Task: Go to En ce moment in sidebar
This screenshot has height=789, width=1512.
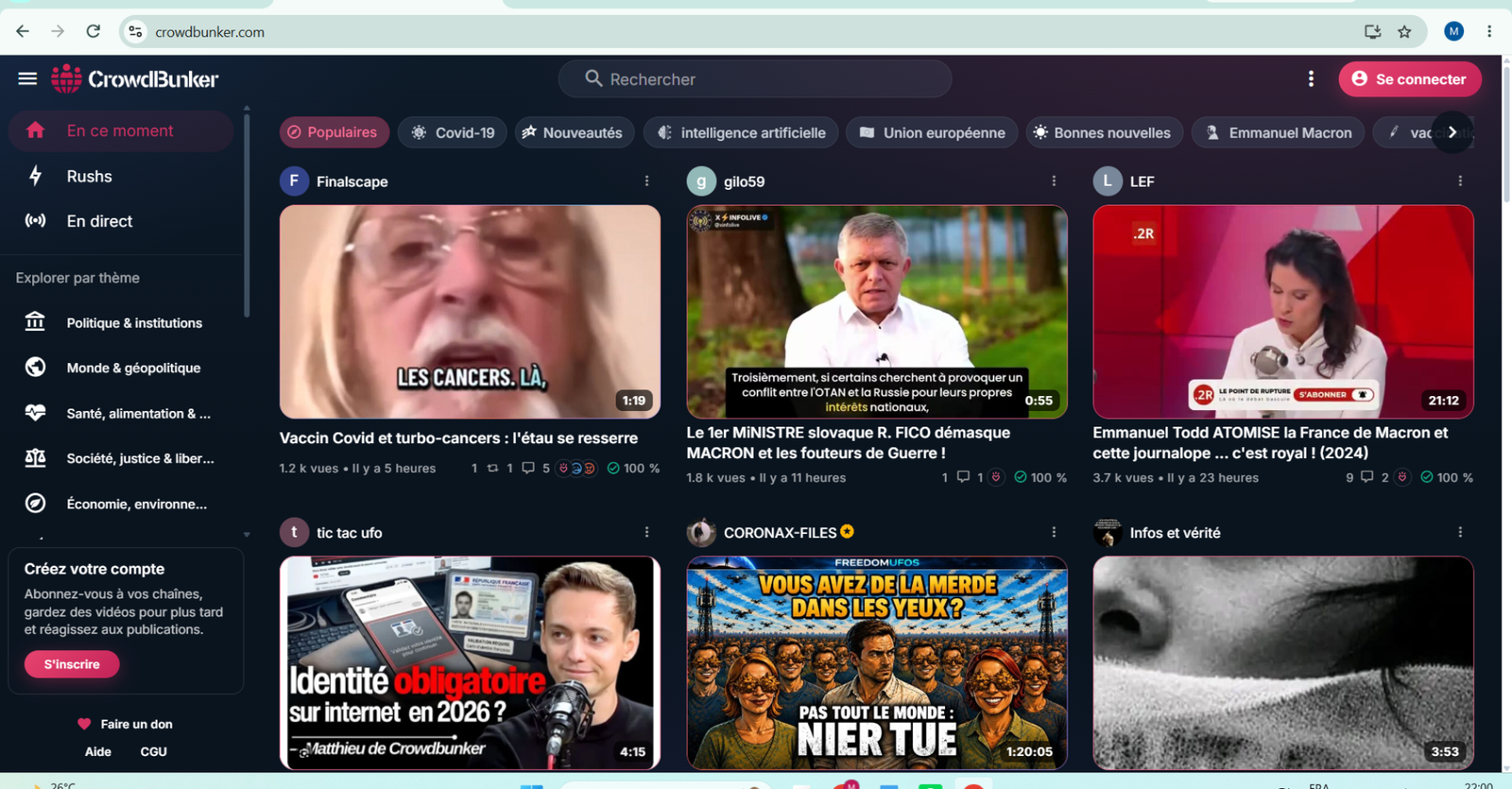Action: pos(121,131)
